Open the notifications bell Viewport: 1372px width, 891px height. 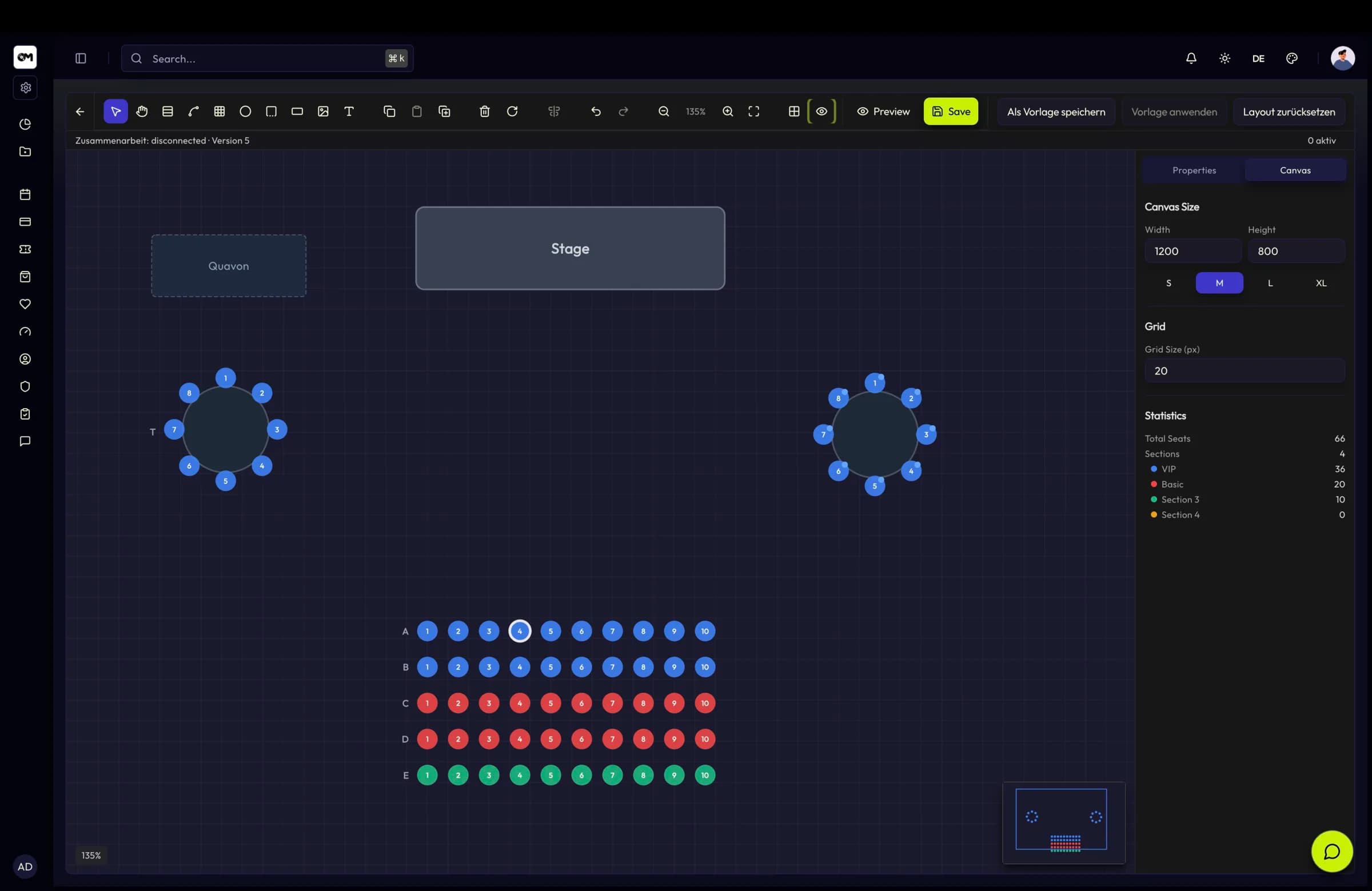1191,58
